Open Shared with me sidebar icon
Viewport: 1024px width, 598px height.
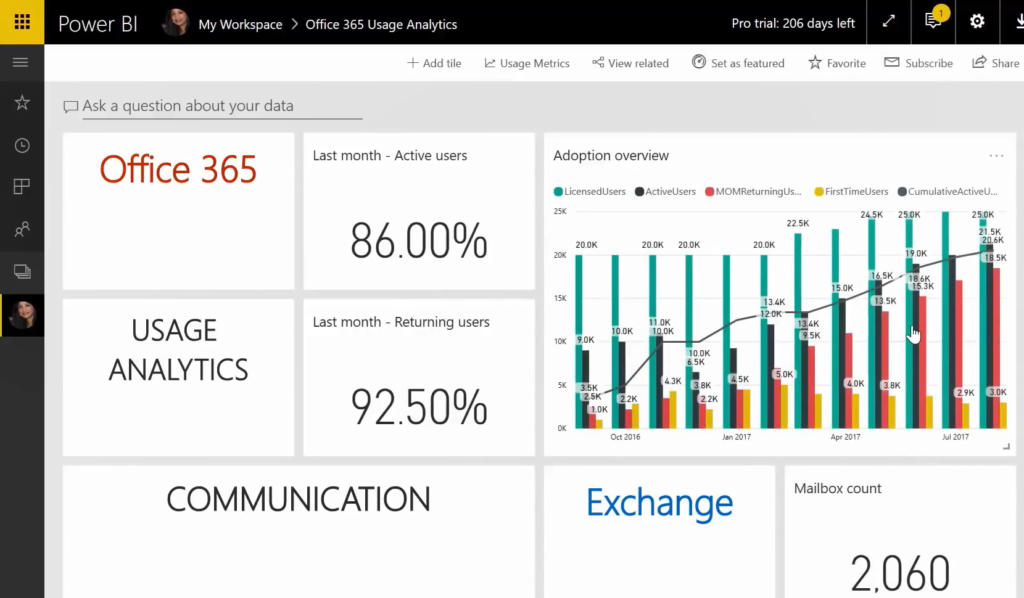[x=22, y=229]
